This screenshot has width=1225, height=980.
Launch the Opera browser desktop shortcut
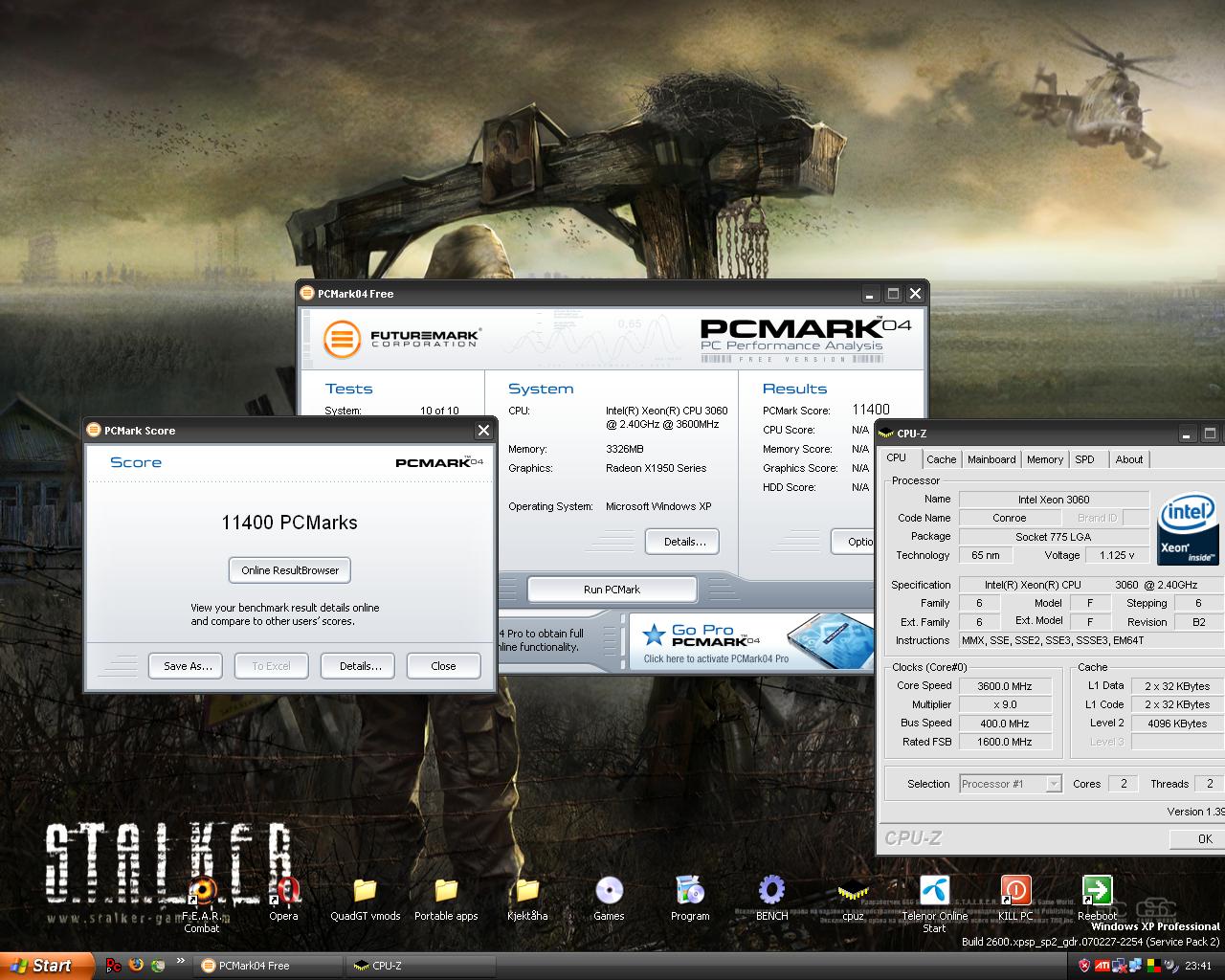point(283,898)
